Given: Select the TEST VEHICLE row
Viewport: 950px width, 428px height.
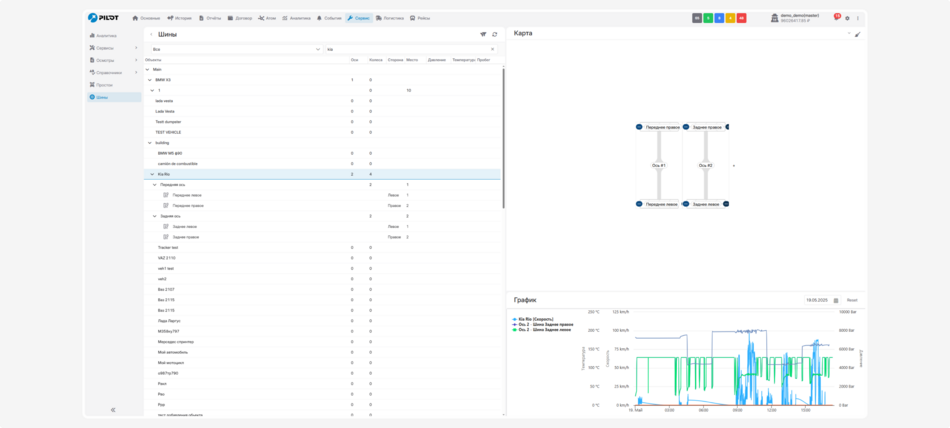Looking at the screenshot, I should 322,132.
